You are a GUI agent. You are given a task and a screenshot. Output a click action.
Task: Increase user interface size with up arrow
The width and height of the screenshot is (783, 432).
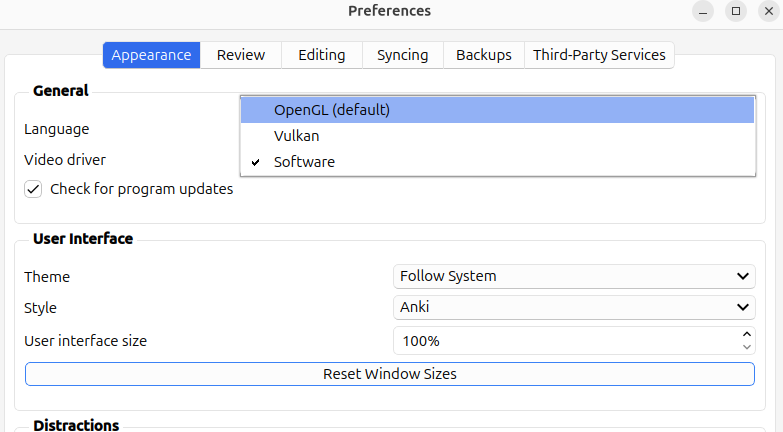746,334
